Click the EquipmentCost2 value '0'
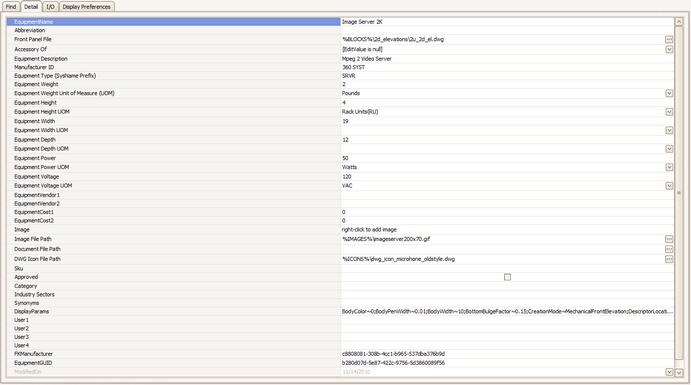 point(344,221)
